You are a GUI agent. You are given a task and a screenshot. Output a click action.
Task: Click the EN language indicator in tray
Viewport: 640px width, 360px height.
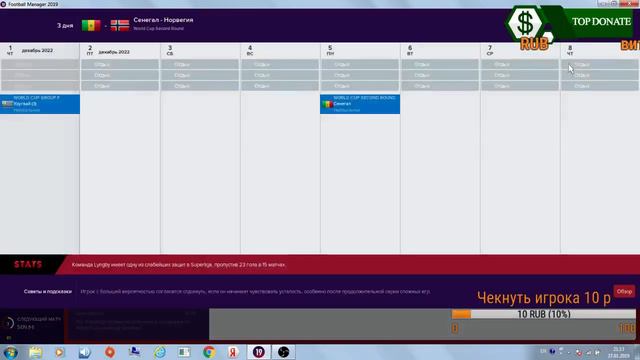[x=543, y=351]
